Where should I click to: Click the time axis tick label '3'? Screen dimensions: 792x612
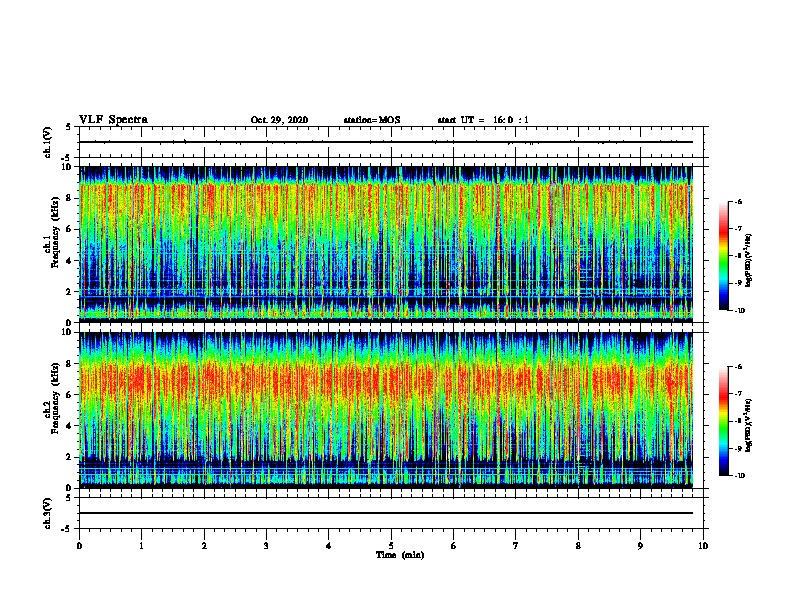pyautogui.click(x=266, y=546)
